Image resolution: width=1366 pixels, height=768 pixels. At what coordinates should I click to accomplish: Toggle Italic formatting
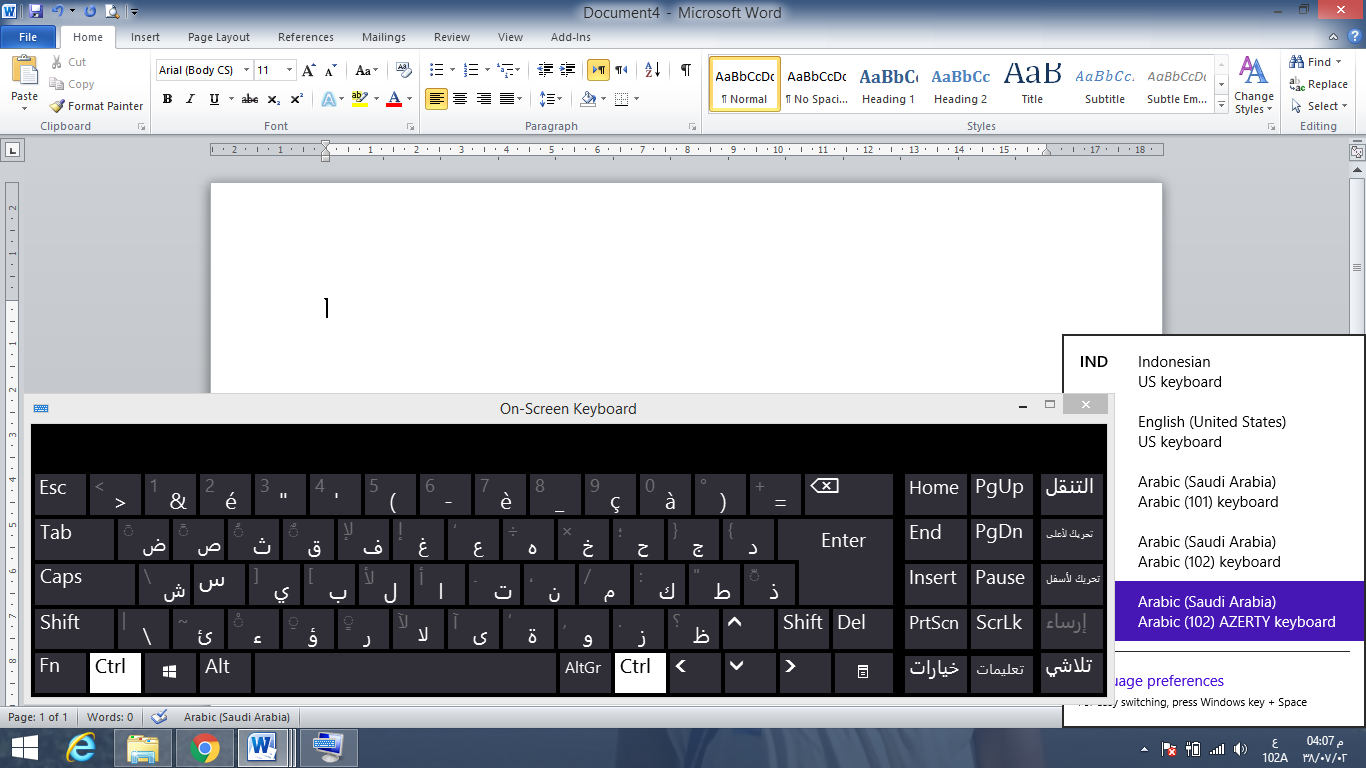(x=188, y=99)
